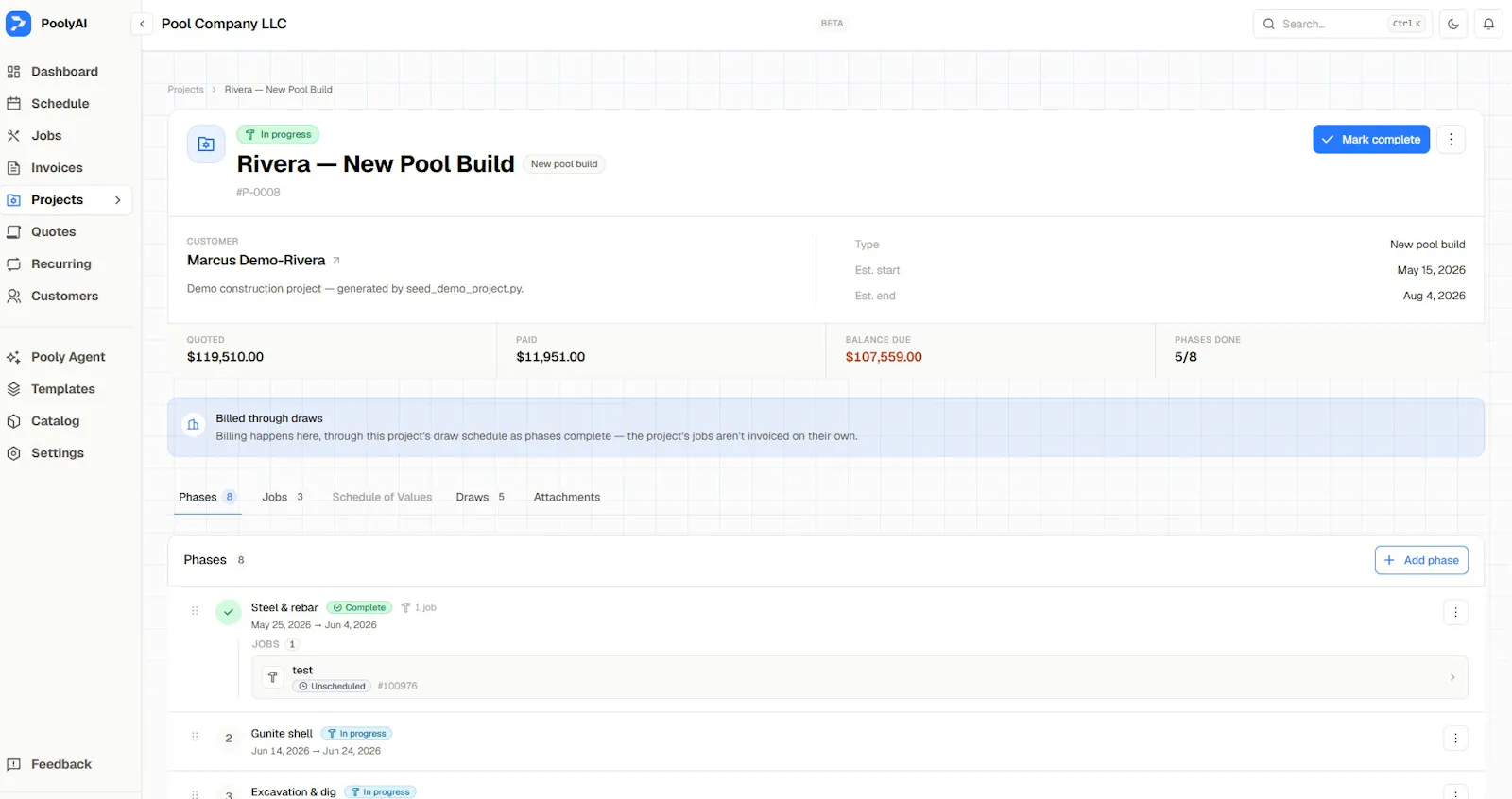Expand the Projects sidebar chevron
The image size is (1512, 799).
(118, 200)
